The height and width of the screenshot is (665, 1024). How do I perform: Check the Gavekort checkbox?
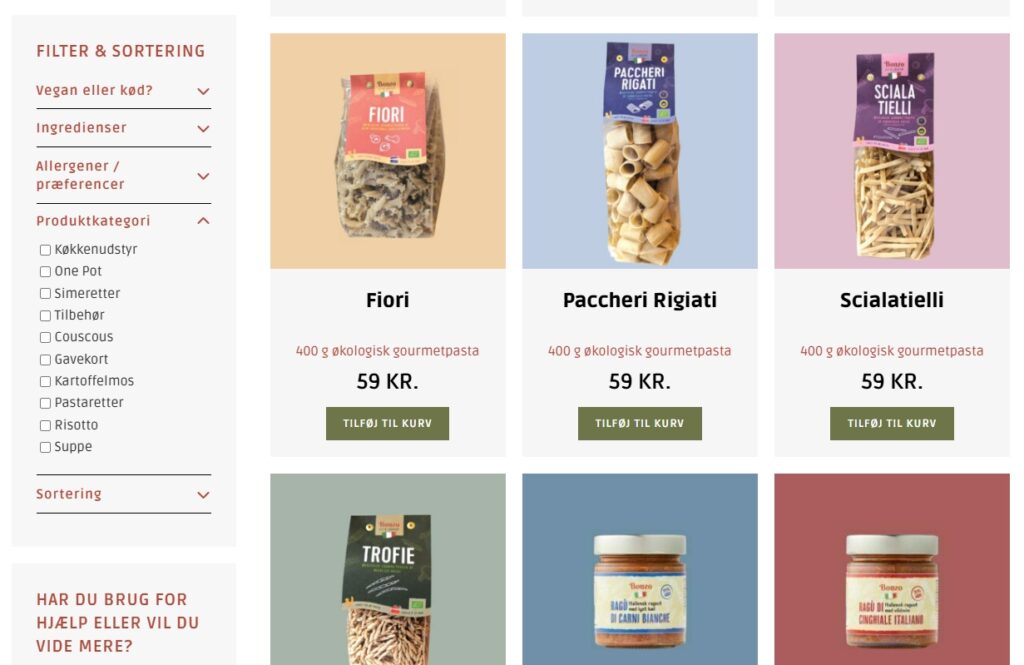tap(45, 360)
